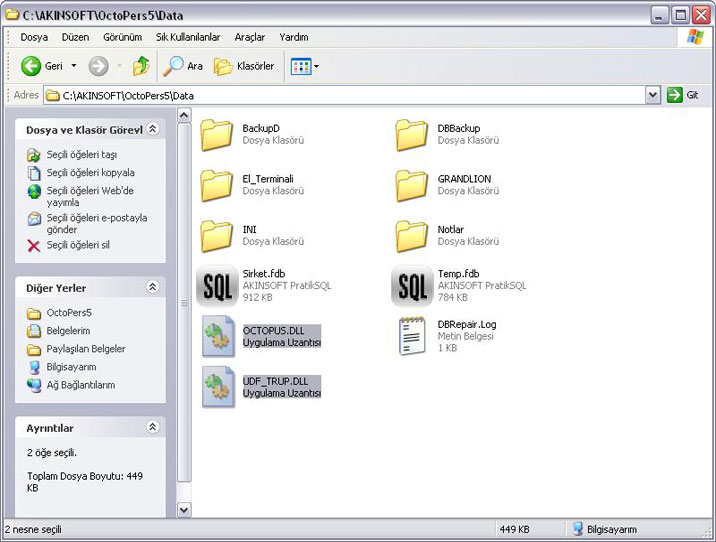Open the Ara search tool
Screen dimensions: 716x542
click(183, 66)
